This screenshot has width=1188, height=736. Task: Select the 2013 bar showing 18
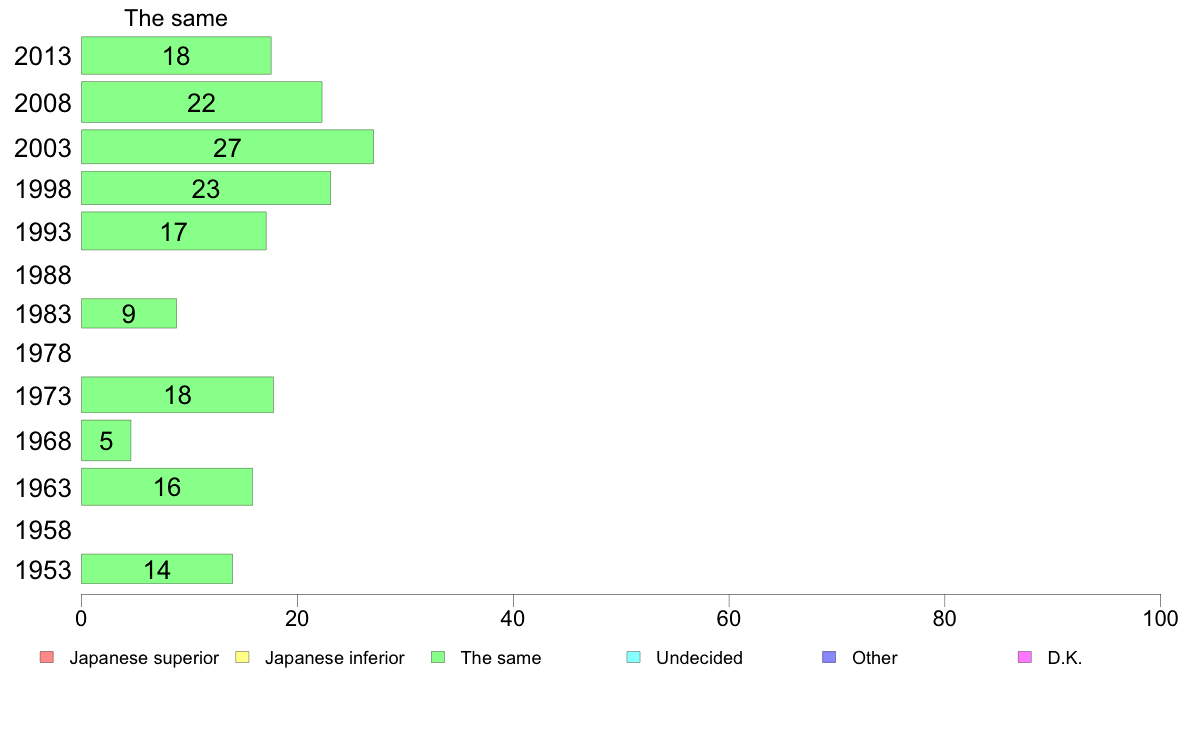coord(176,55)
